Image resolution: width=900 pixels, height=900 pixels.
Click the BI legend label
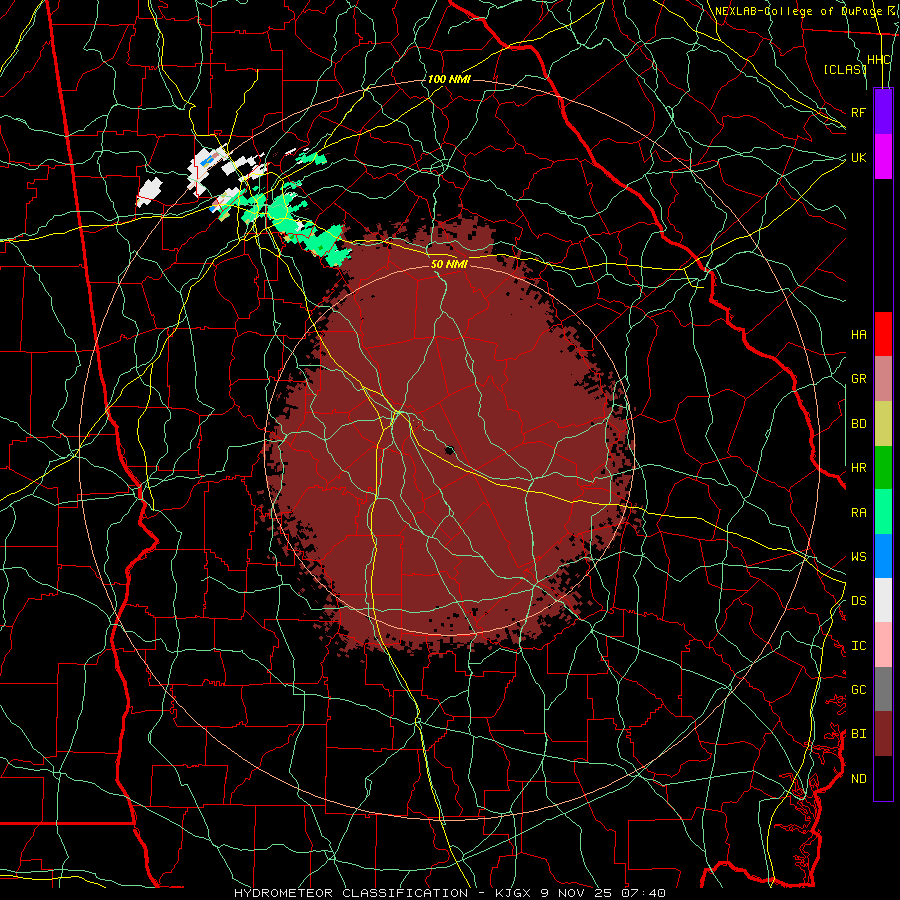[859, 734]
